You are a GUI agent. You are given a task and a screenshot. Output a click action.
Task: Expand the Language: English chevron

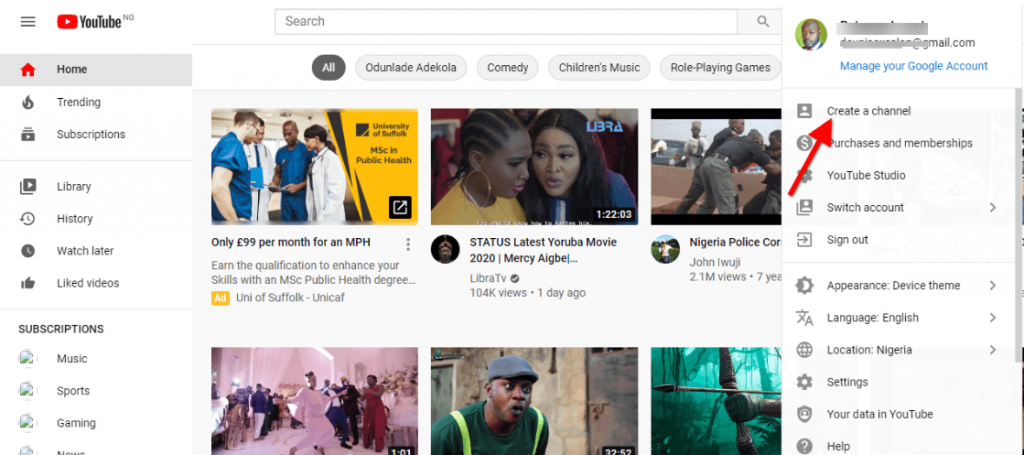(992, 318)
